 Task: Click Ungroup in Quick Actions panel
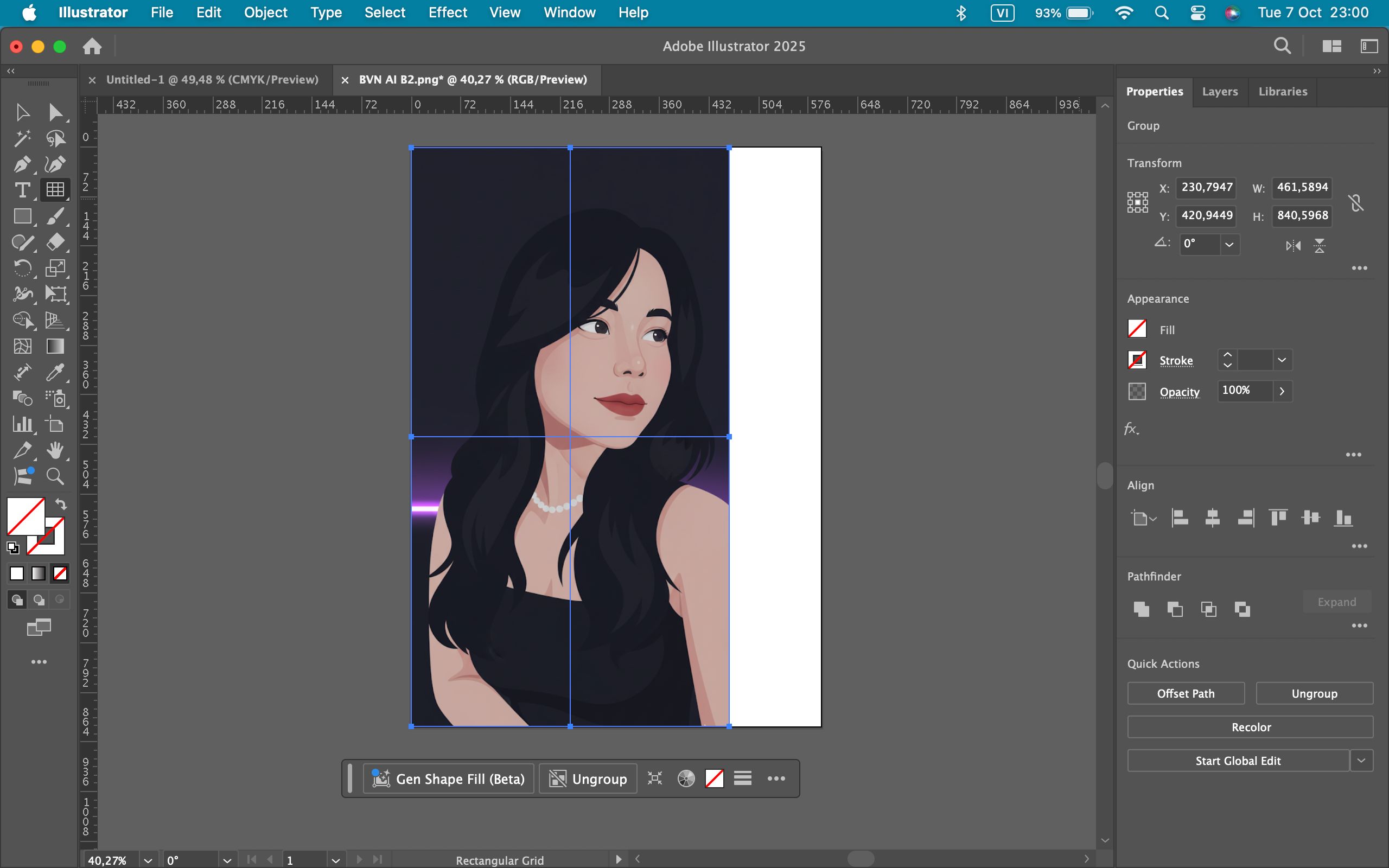click(1314, 693)
